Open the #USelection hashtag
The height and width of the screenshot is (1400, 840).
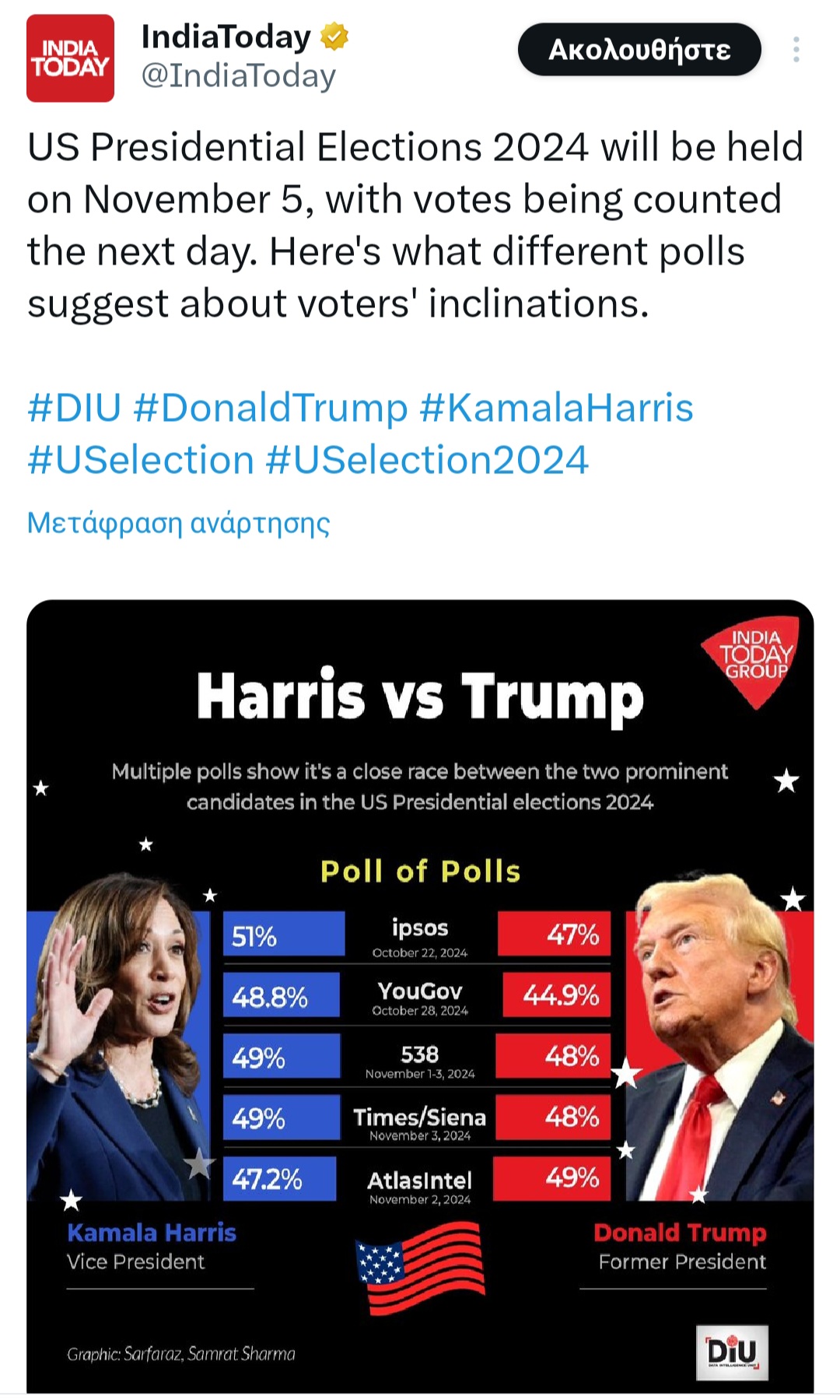tap(141, 460)
